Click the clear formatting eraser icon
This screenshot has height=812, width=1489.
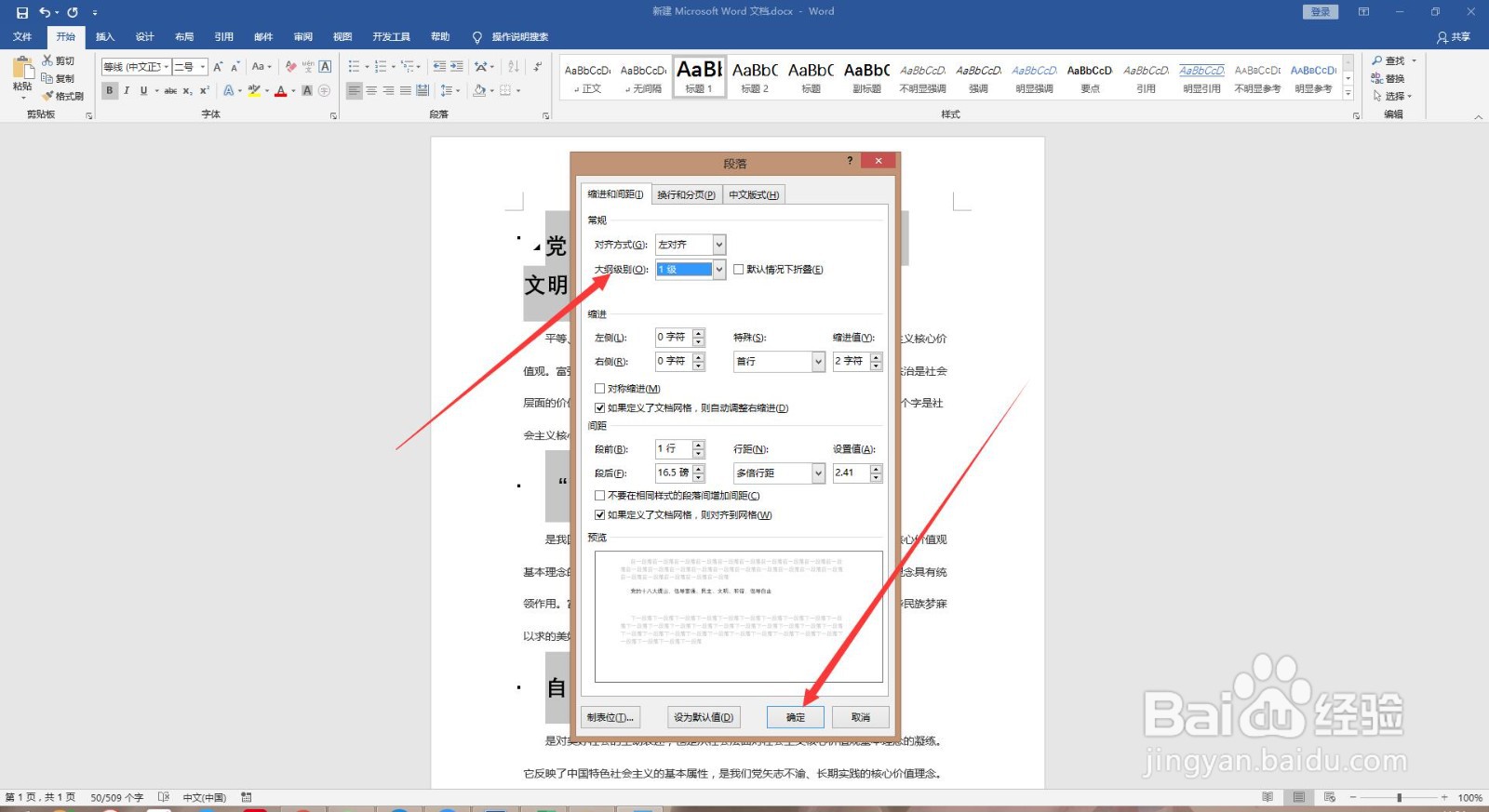291,66
